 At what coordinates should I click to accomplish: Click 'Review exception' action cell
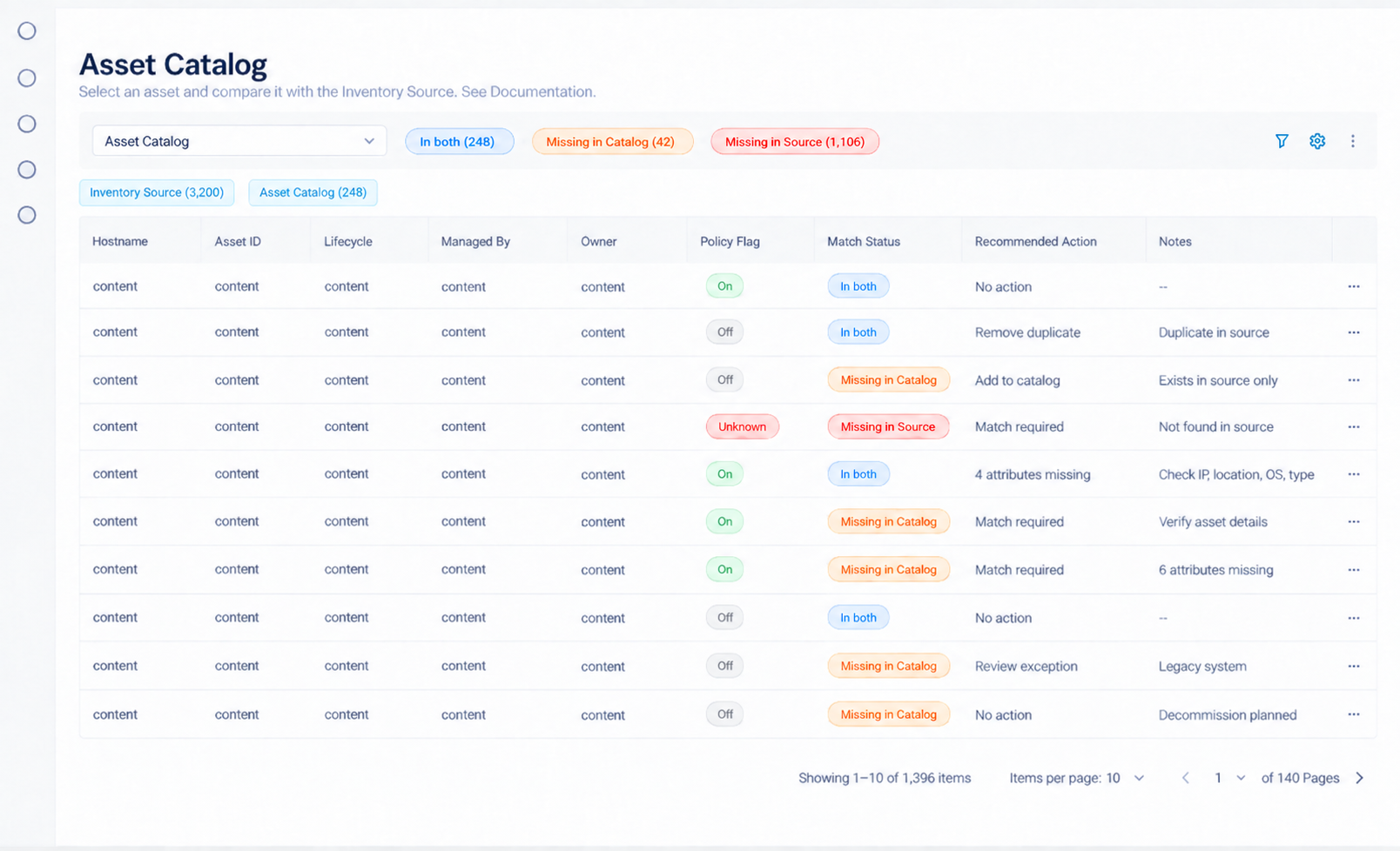(x=1026, y=667)
